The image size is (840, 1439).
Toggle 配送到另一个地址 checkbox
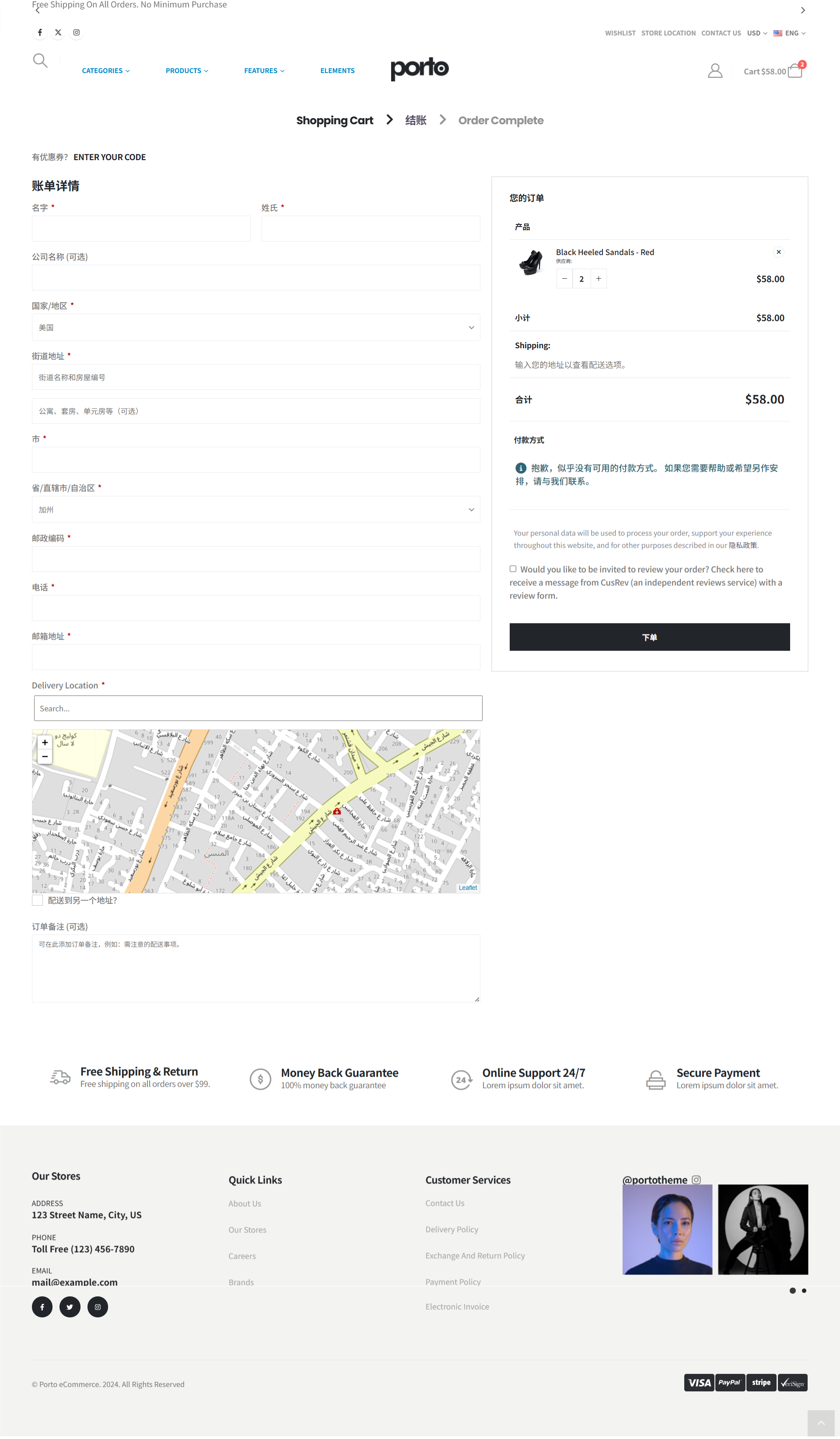pyautogui.click(x=38, y=900)
